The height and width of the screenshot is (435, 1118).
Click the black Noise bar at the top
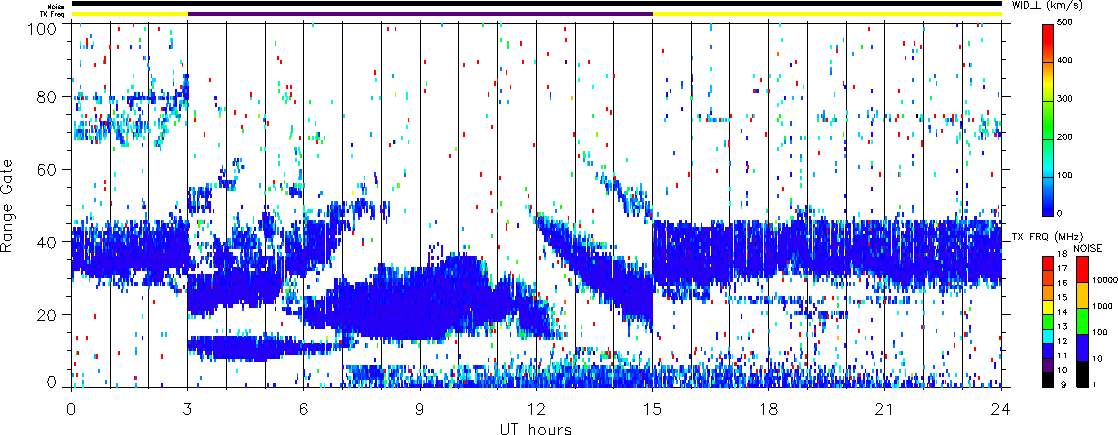[536, 4]
